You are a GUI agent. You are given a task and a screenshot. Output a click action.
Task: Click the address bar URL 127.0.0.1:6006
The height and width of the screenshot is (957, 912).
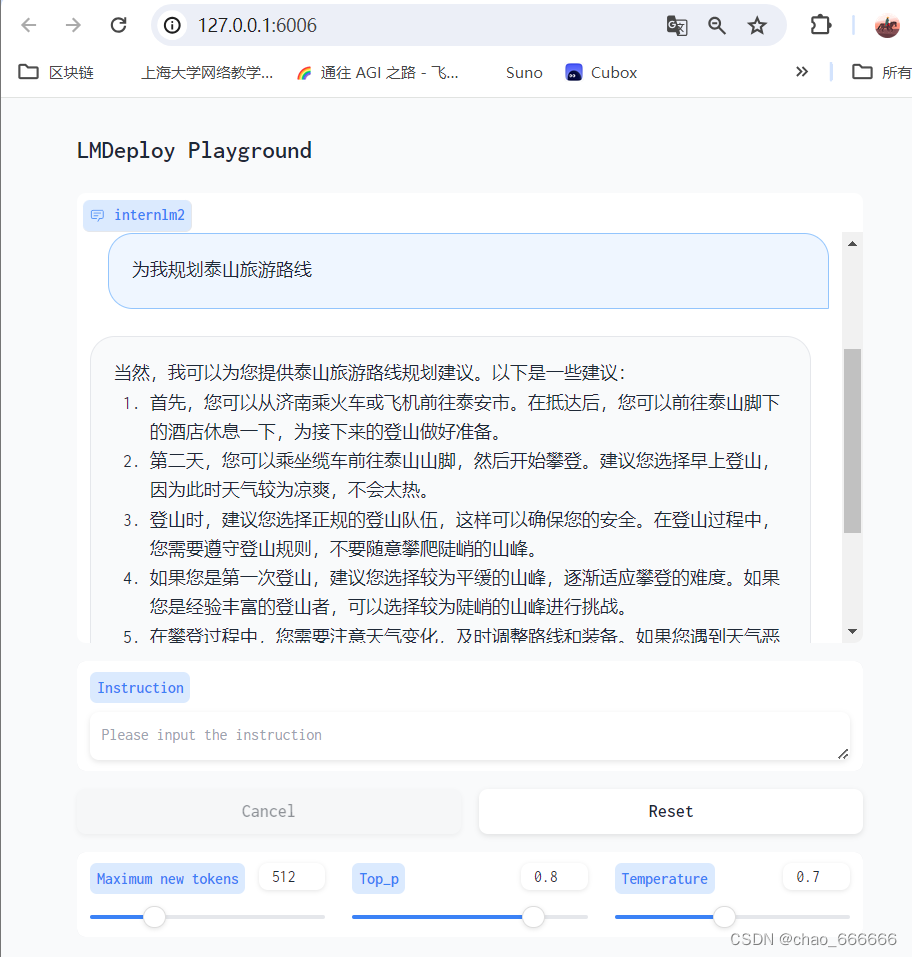tap(257, 26)
